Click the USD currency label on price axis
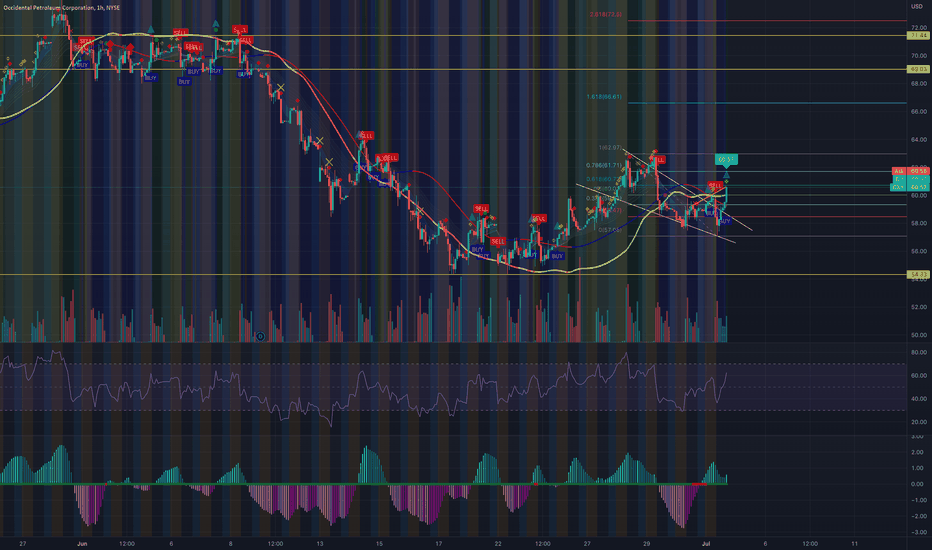The height and width of the screenshot is (550, 932). click(917, 7)
